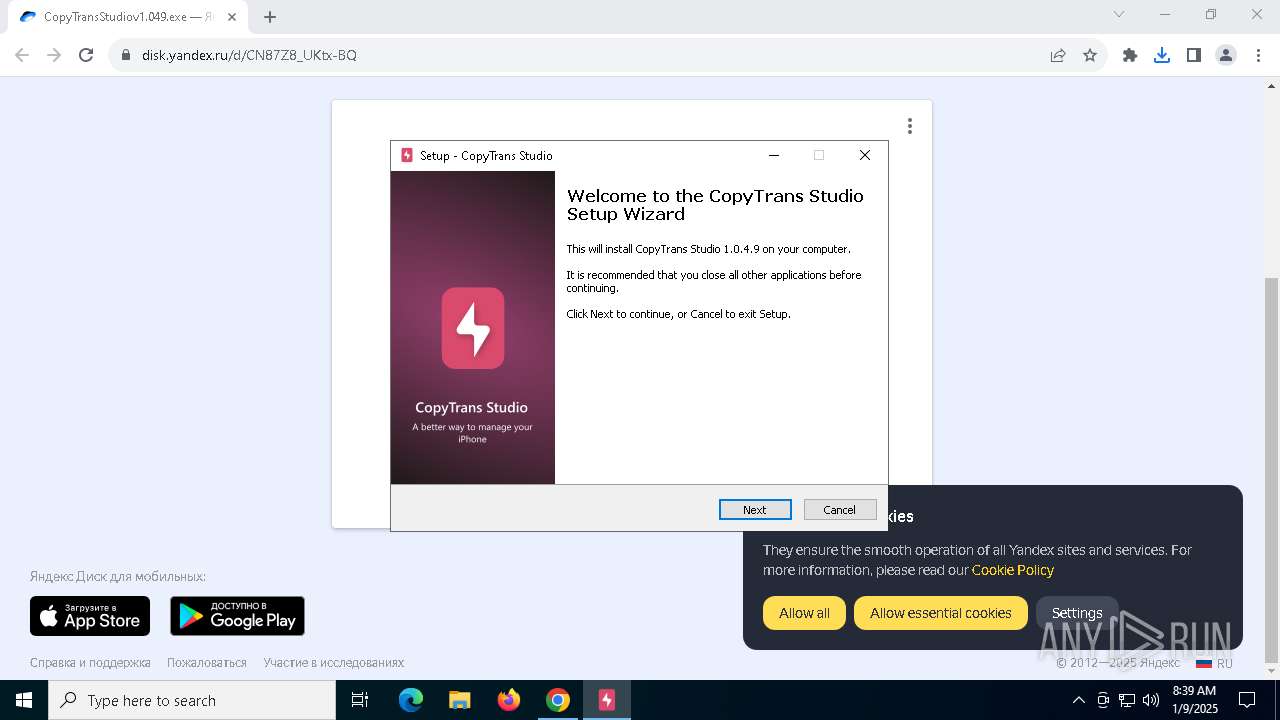Click the Пожаловаться link
The height and width of the screenshot is (720, 1280).
tap(207, 662)
